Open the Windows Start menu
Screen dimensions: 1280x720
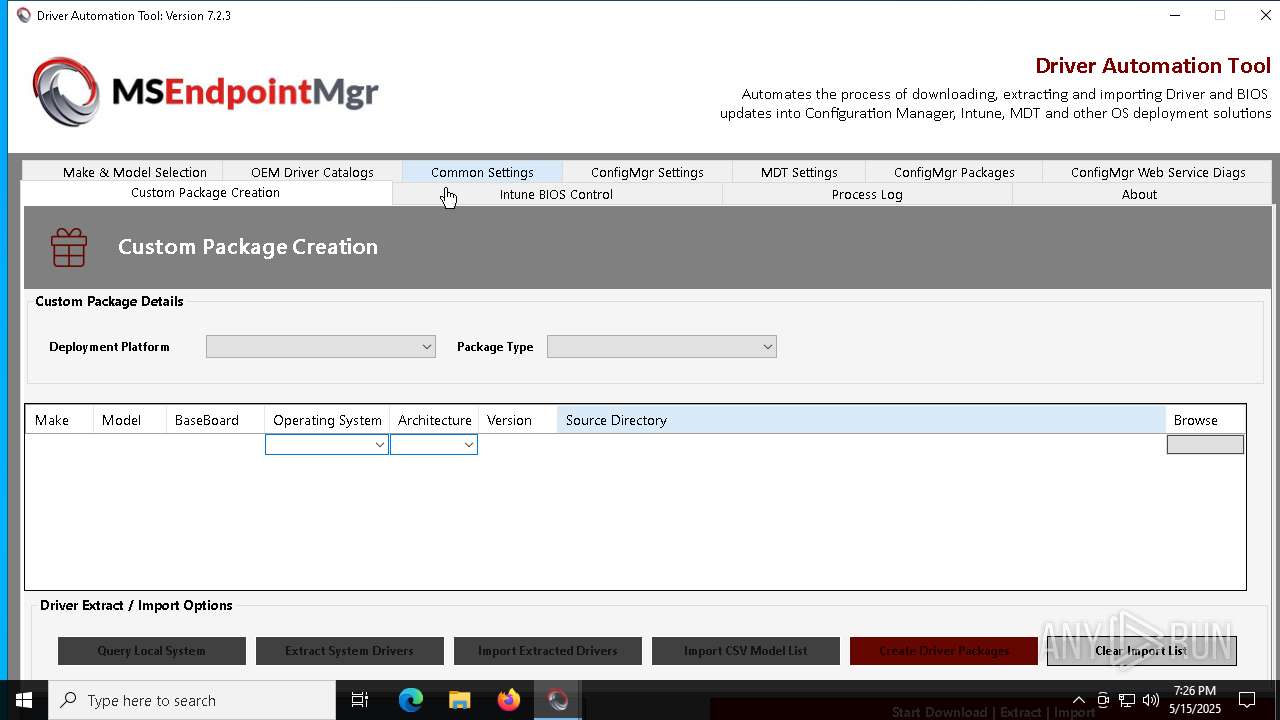[24, 700]
